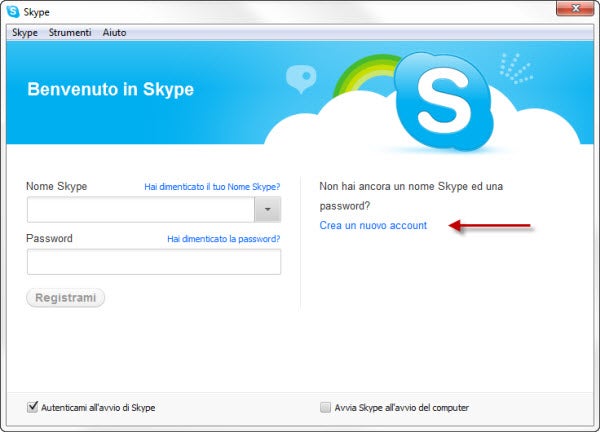
Task: Click 'Crea un nuovo account' link
Action: [373, 225]
